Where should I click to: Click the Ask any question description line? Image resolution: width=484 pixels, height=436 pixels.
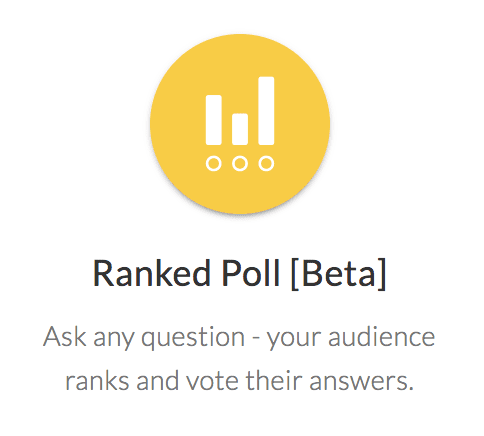click(x=239, y=338)
